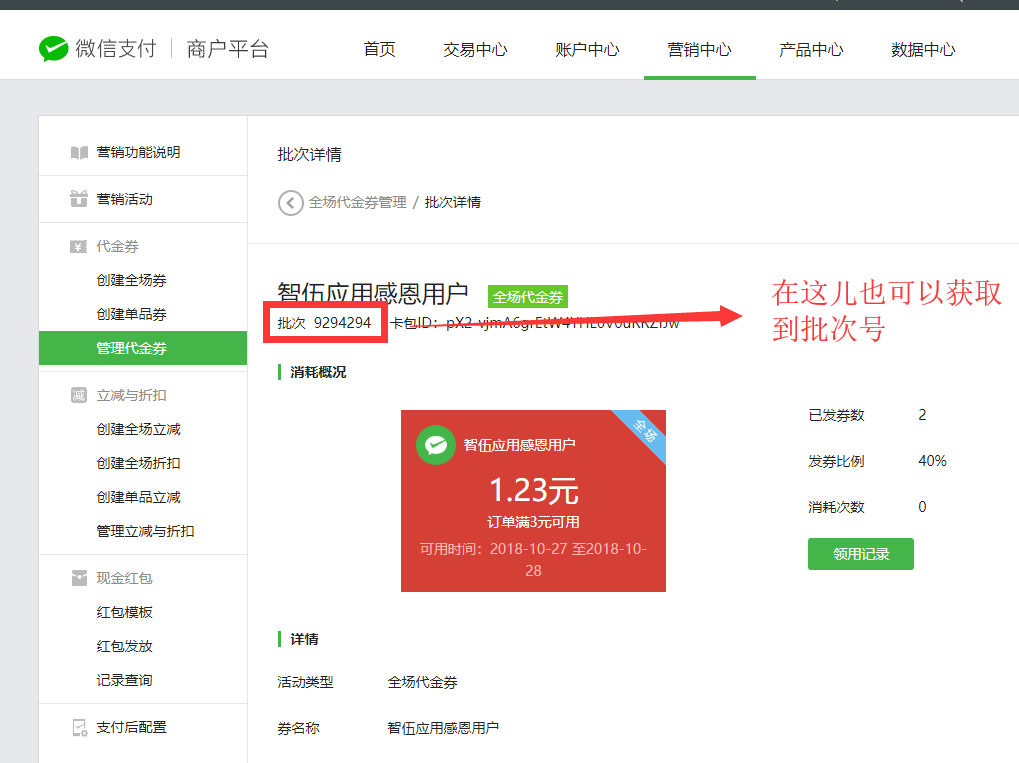The height and width of the screenshot is (763, 1019).
Task: Click the red envelope icon beside 现金红包
Action: coord(79,578)
